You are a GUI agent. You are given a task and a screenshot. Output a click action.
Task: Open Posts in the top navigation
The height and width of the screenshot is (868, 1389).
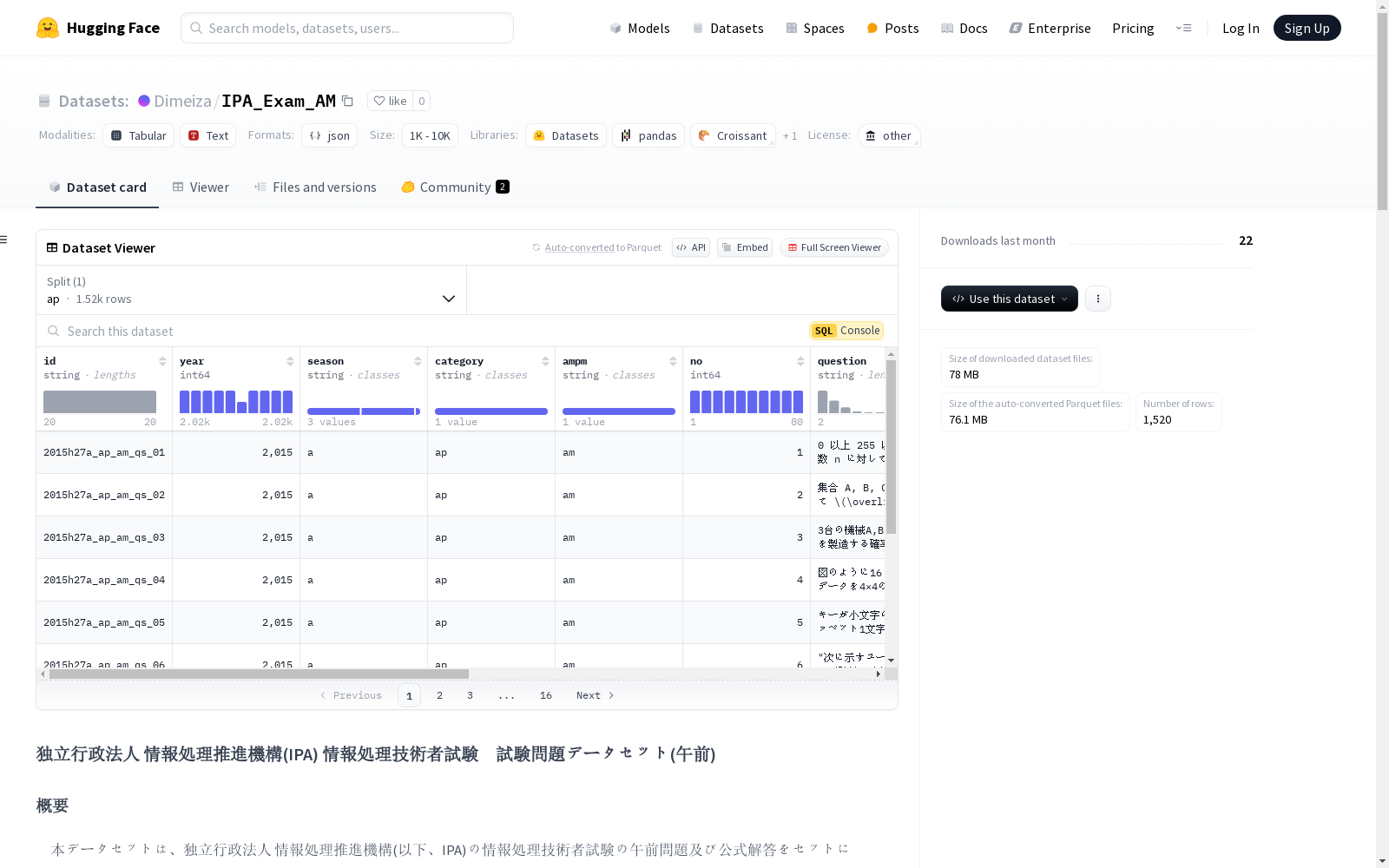coord(892,28)
